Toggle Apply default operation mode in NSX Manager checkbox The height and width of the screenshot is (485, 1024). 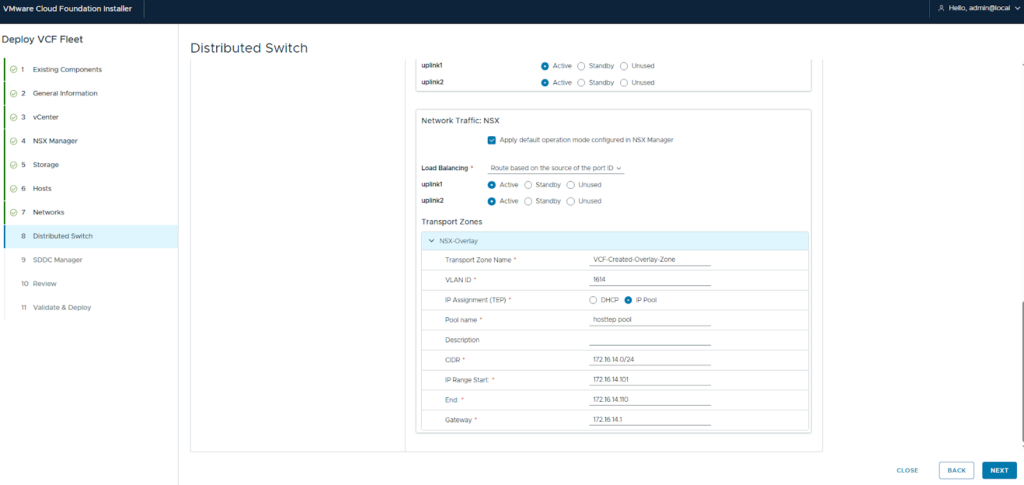pyautogui.click(x=492, y=140)
